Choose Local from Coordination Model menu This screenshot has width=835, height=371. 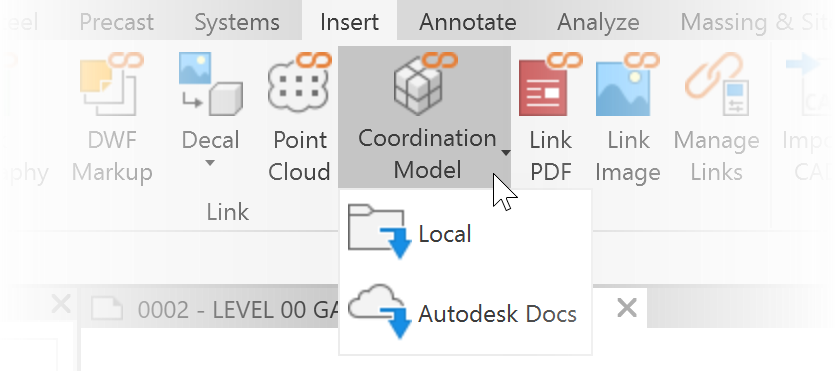465,233
